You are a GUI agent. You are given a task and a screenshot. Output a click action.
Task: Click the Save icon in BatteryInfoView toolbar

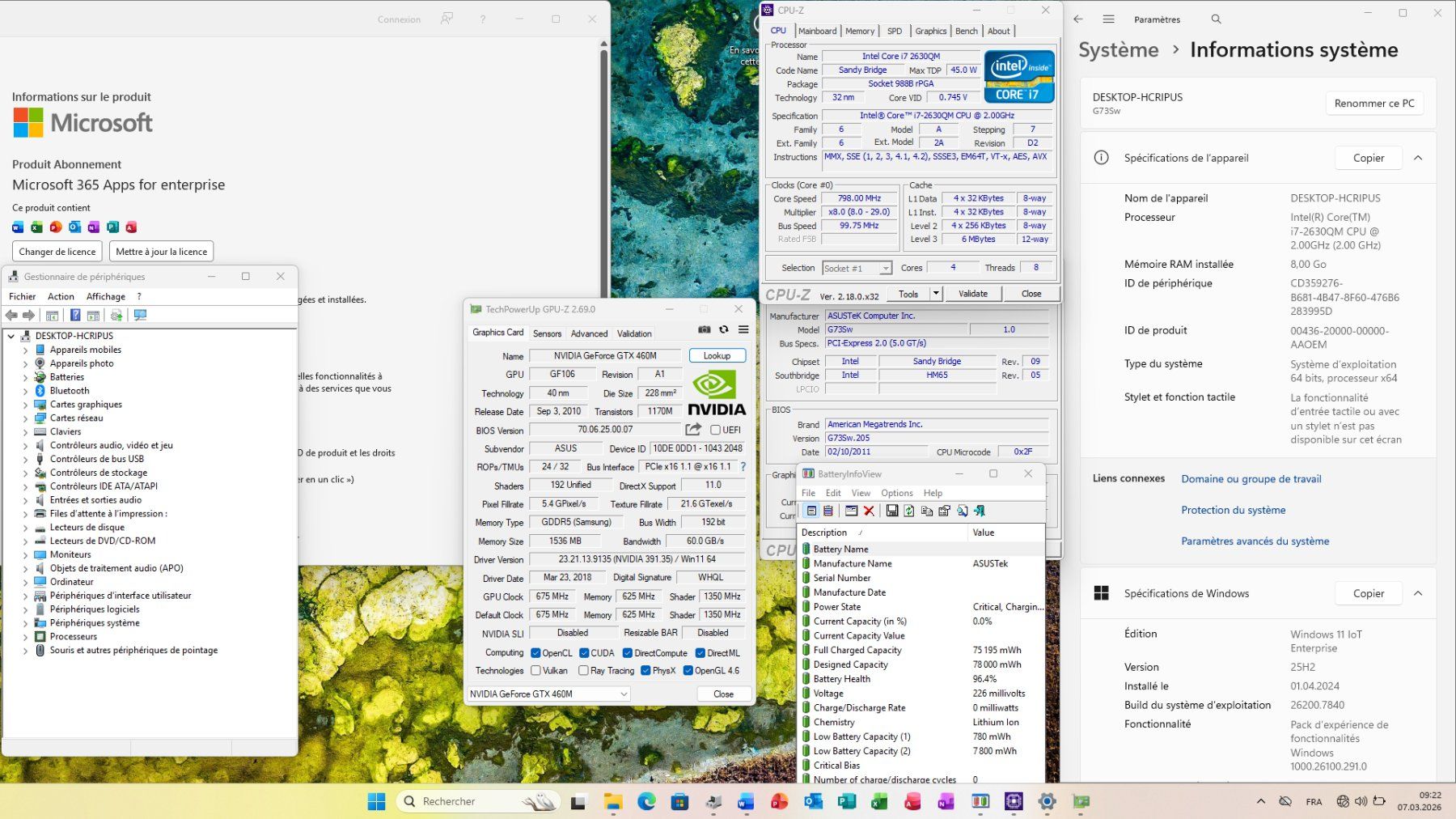point(891,511)
